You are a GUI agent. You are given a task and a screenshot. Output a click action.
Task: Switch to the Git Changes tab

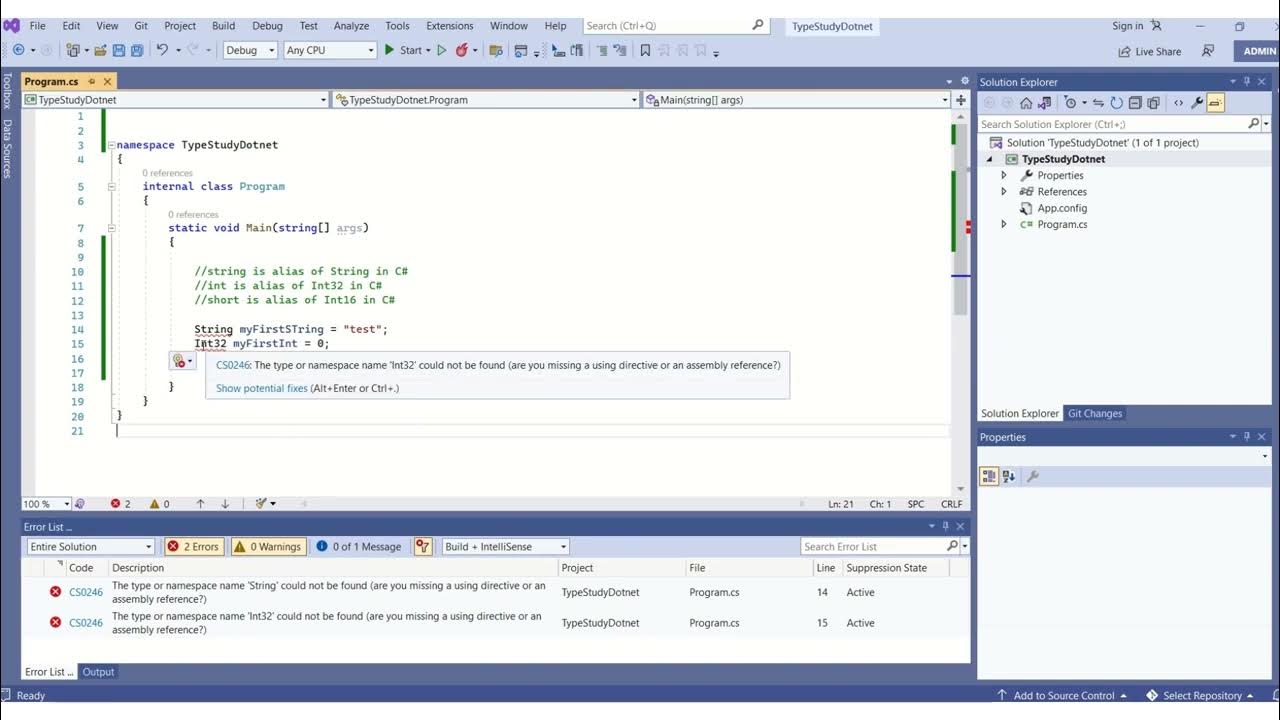(x=1095, y=414)
